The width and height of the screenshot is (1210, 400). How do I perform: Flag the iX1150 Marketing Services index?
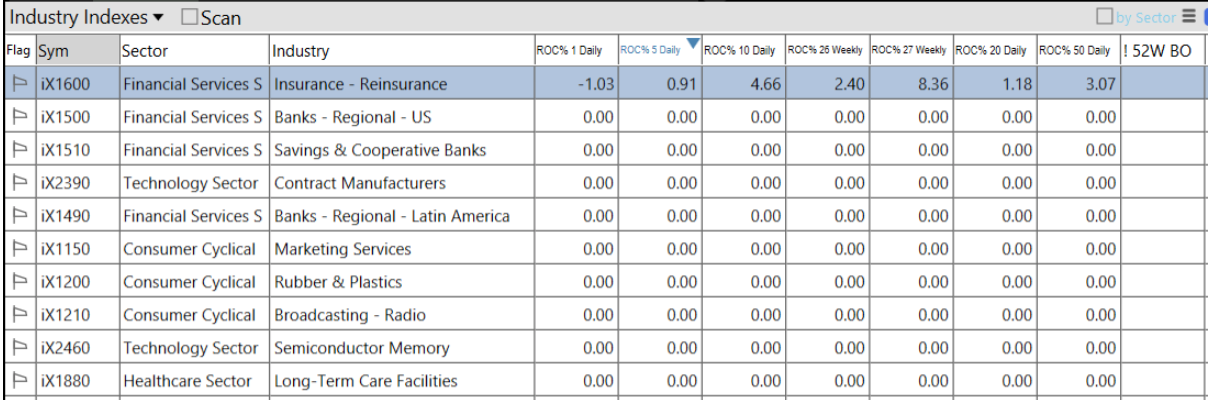pyautogui.click(x=19, y=249)
